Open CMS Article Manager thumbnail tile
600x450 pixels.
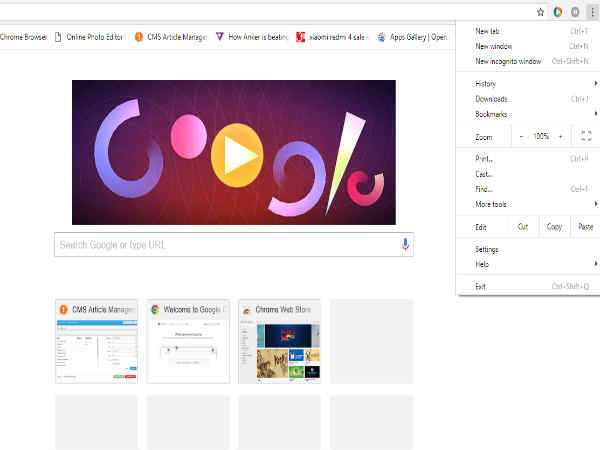pos(96,341)
